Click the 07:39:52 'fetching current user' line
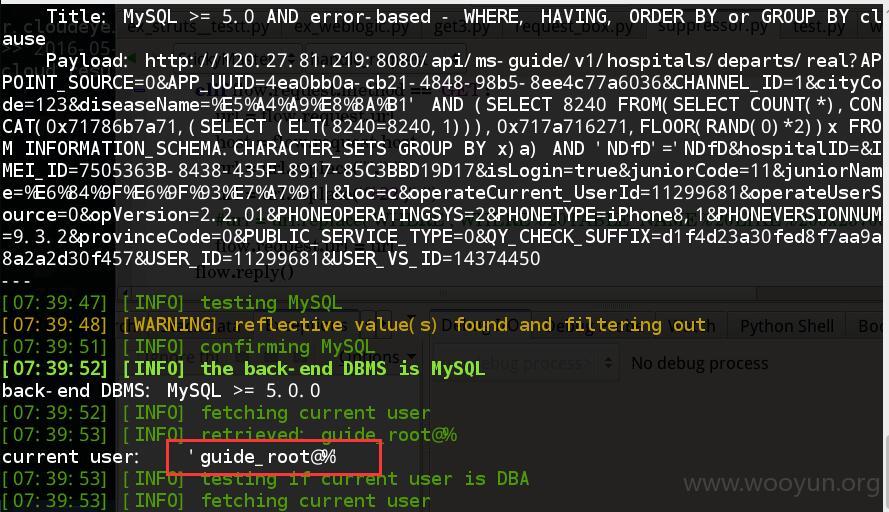This screenshot has height=512, width=889. (x=216, y=413)
